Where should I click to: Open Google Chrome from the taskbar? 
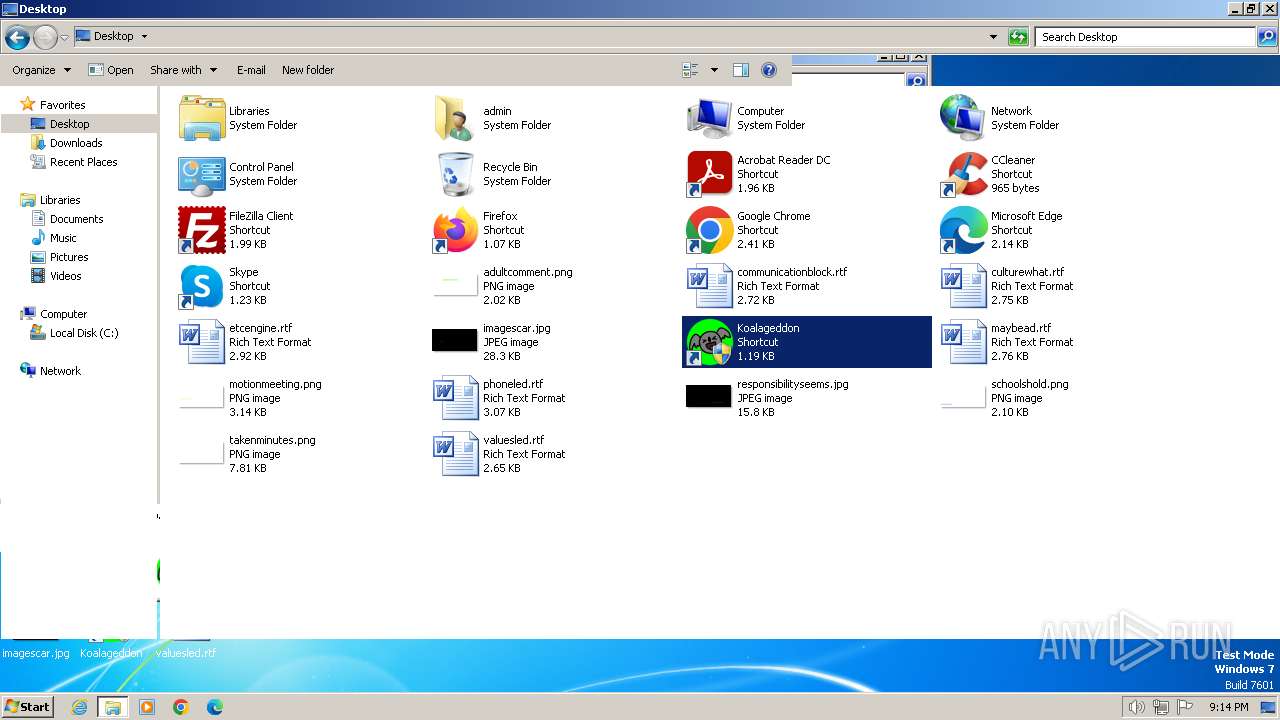181,707
